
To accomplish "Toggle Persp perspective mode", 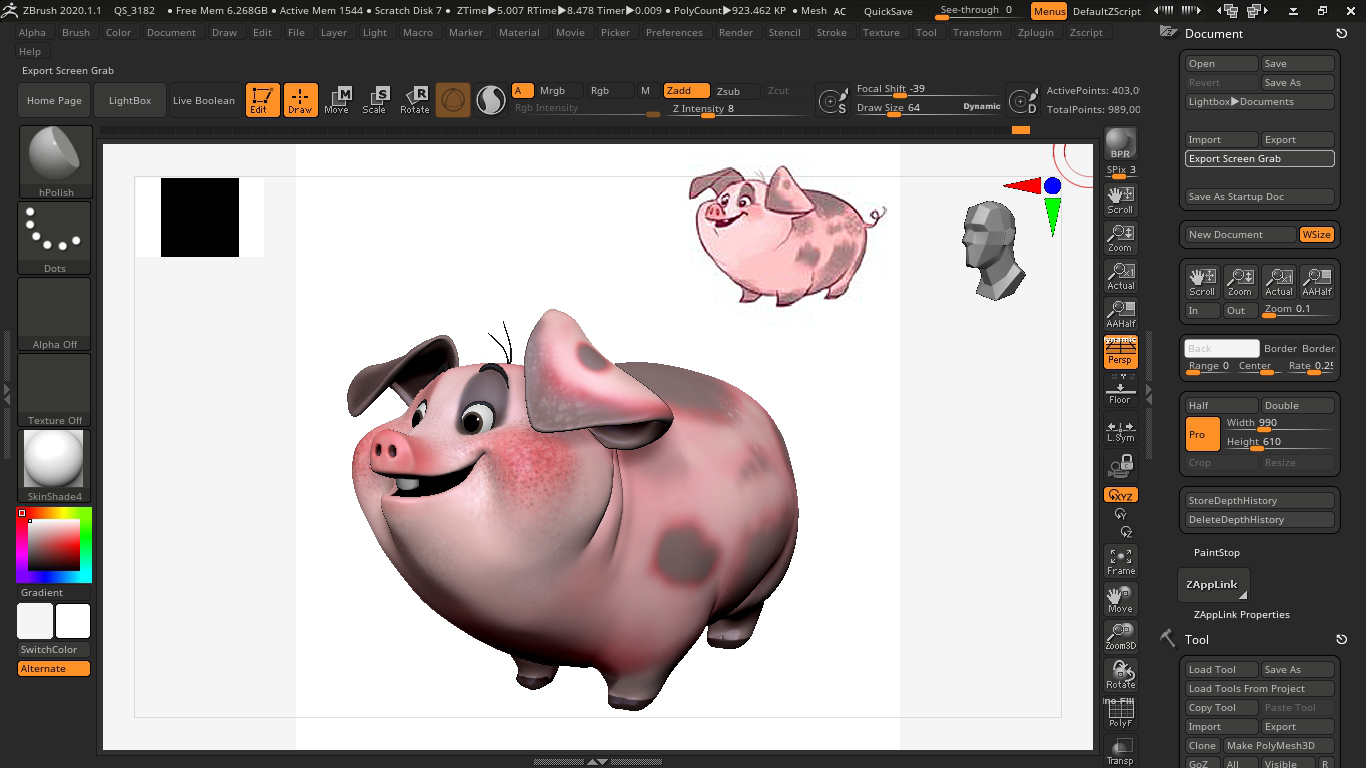I will (1120, 353).
